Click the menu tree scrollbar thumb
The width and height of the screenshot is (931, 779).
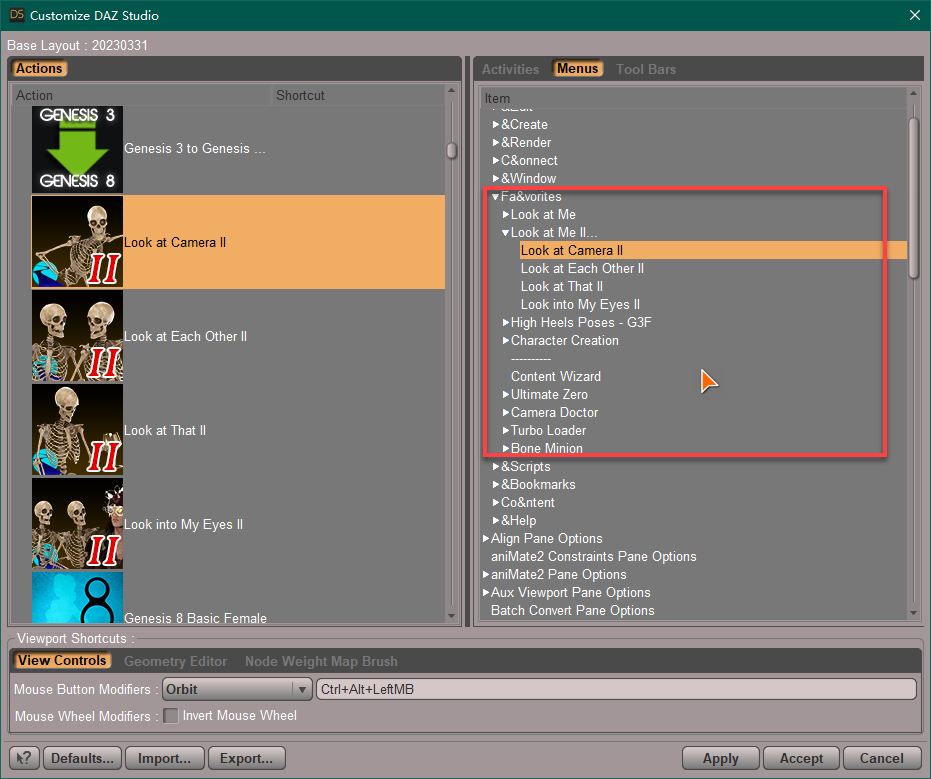pyautogui.click(x=914, y=198)
